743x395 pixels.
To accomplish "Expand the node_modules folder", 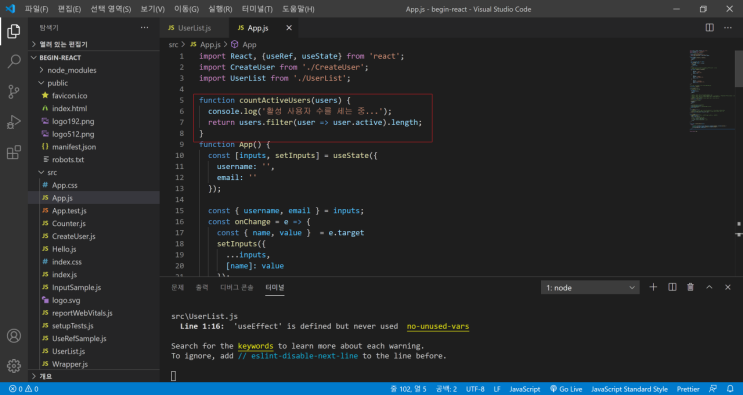I will [72, 70].
